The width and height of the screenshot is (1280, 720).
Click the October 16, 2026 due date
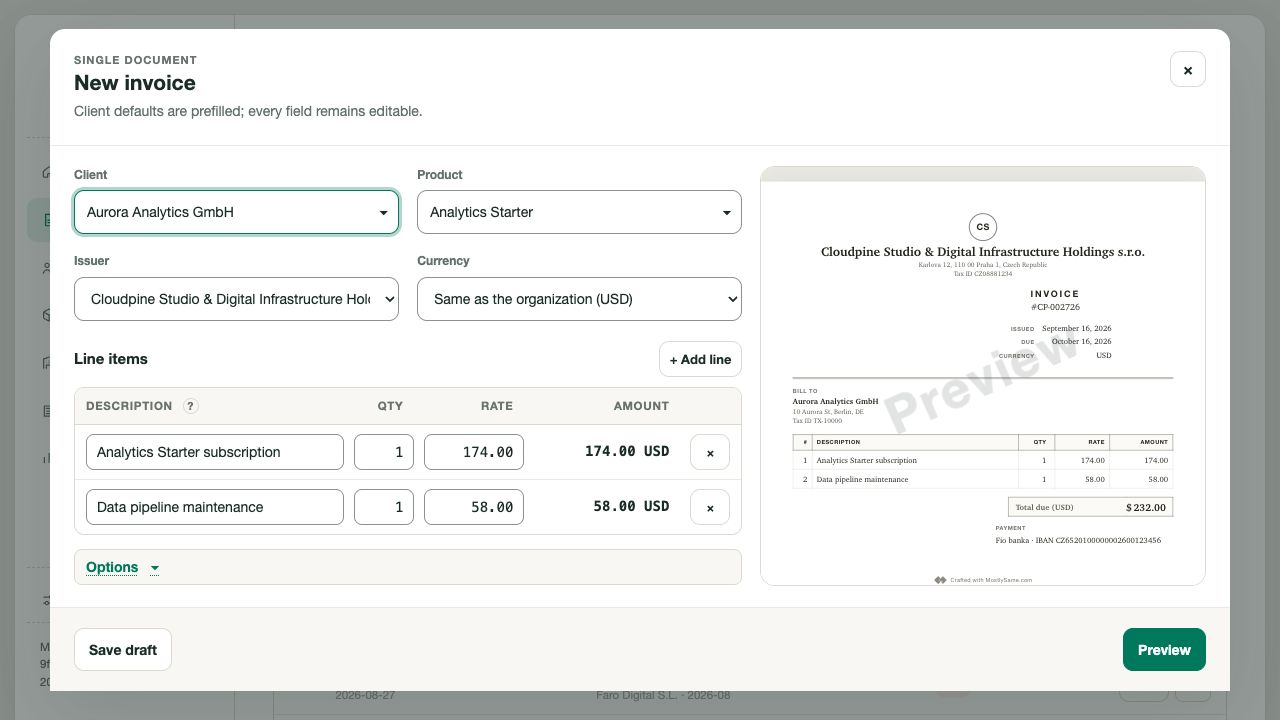click(x=1081, y=341)
